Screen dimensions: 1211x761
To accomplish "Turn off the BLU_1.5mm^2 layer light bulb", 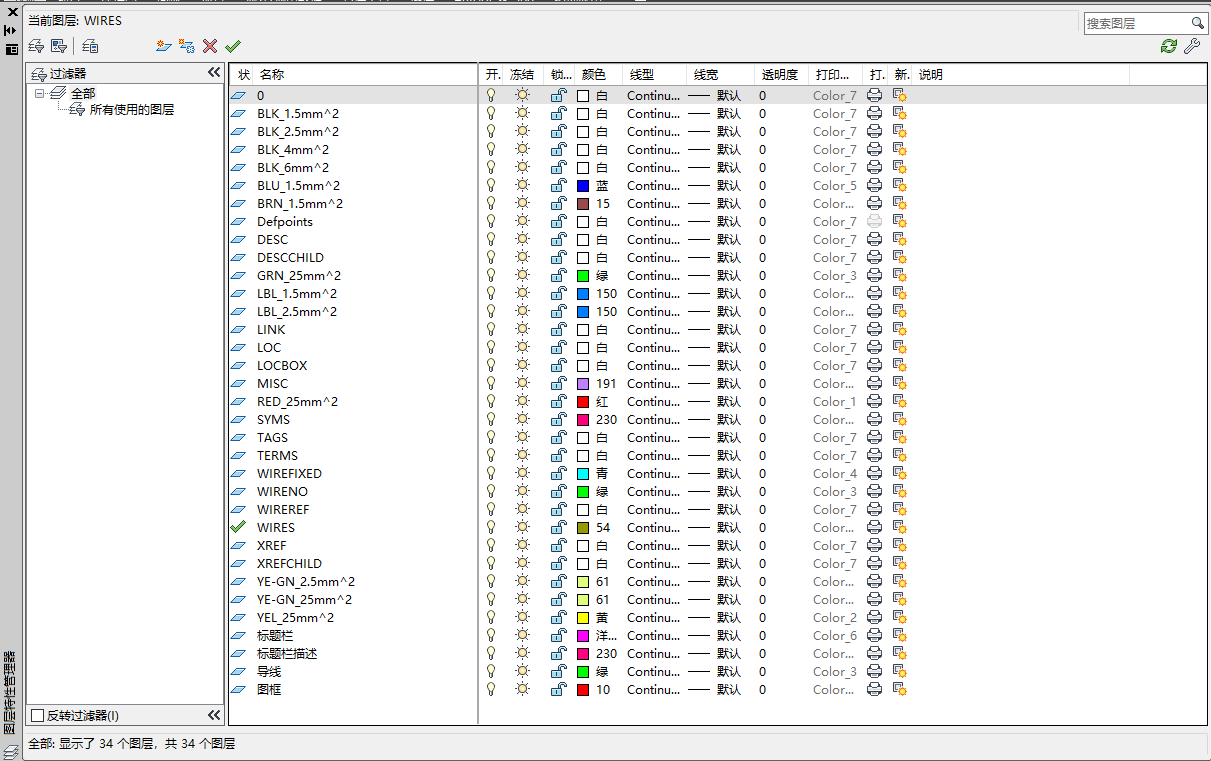I will tap(491, 186).
